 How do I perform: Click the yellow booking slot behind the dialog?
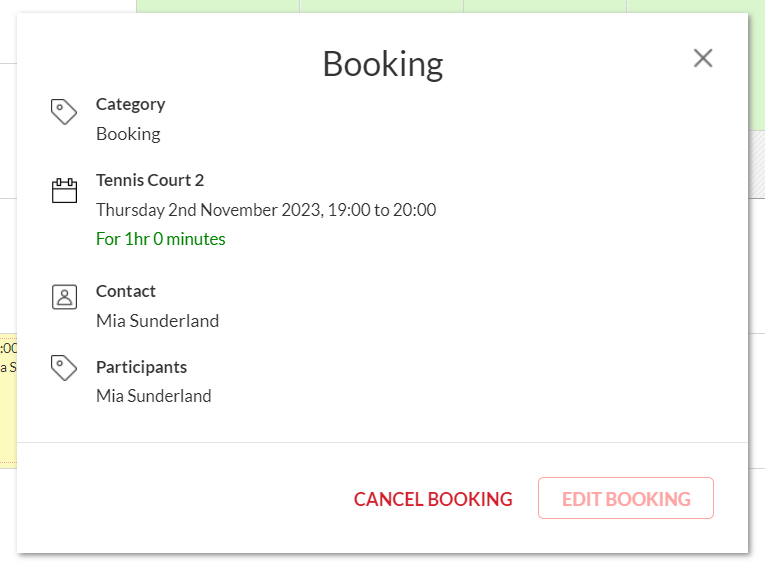pyautogui.click(x=7, y=400)
